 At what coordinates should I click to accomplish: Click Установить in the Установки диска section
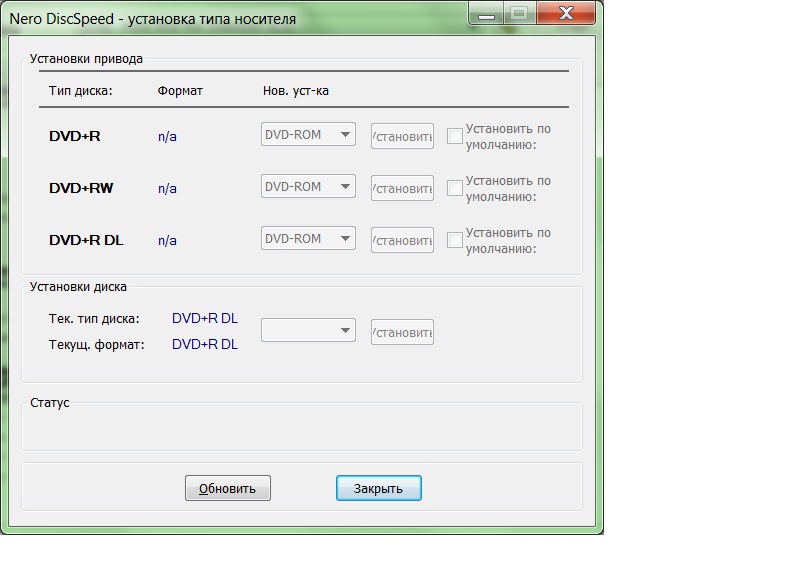(x=402, y=331)
